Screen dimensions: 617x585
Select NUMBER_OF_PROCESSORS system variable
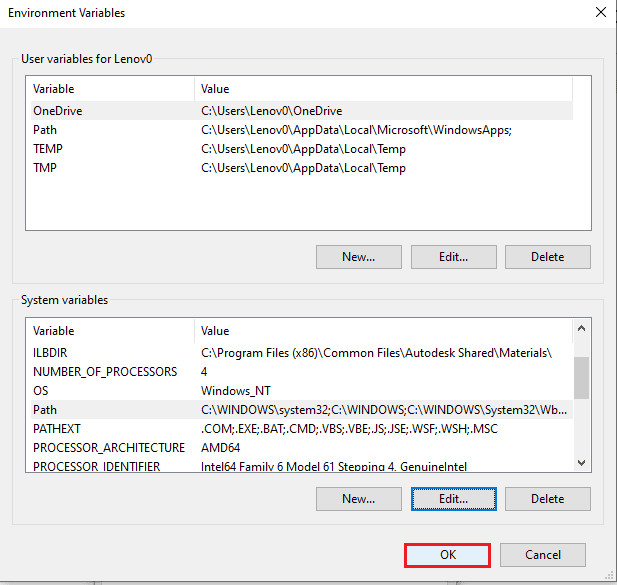click(x=105, y=372)
